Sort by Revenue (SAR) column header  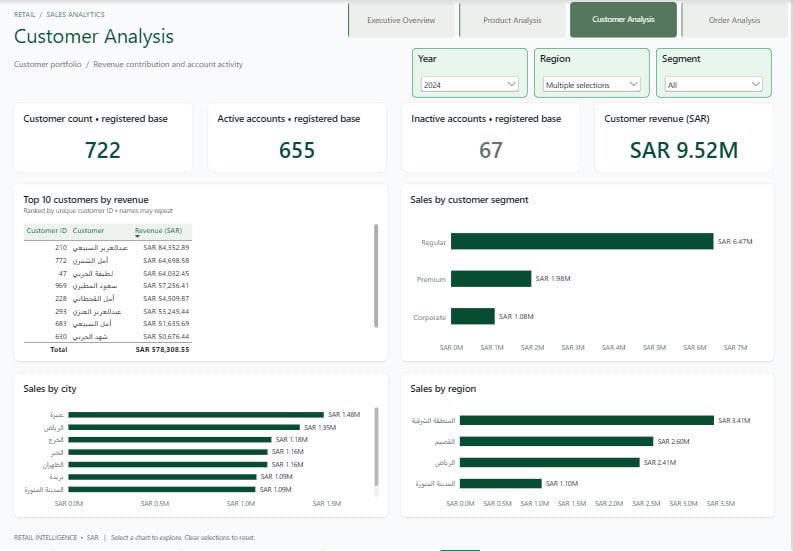pyautogui.click(x=158, y=230)
